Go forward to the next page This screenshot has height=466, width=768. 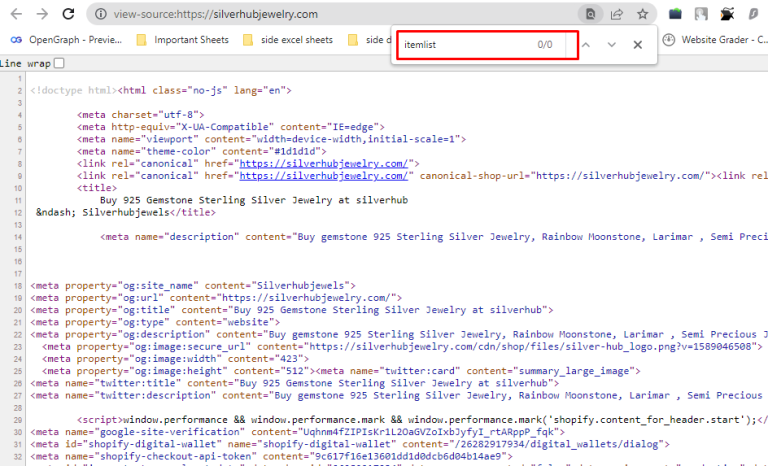(x=42, y=14)
